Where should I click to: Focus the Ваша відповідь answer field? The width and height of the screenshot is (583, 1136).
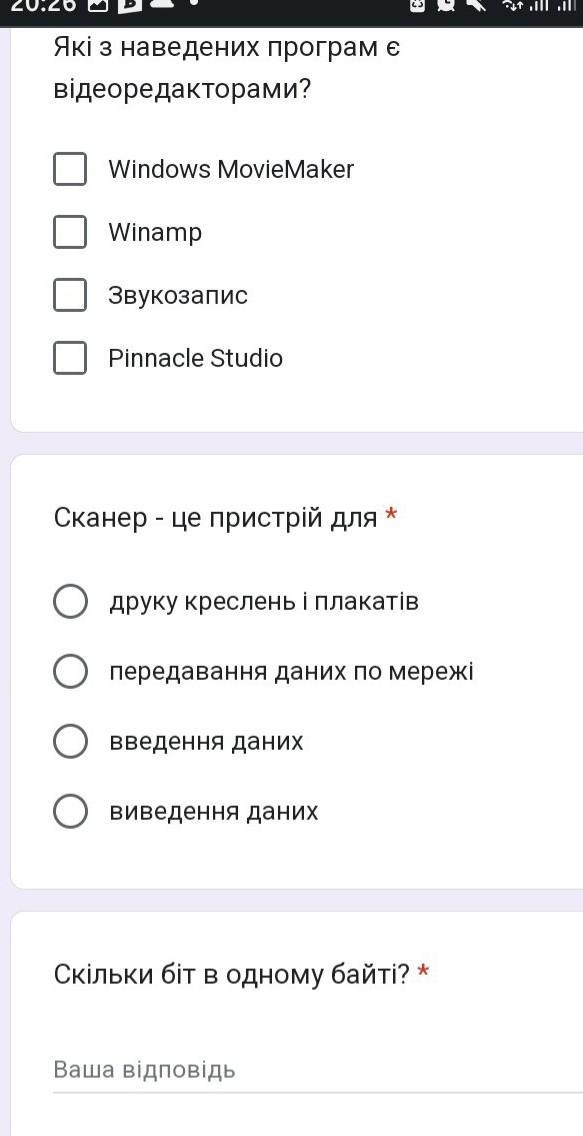coord(318,1071)
